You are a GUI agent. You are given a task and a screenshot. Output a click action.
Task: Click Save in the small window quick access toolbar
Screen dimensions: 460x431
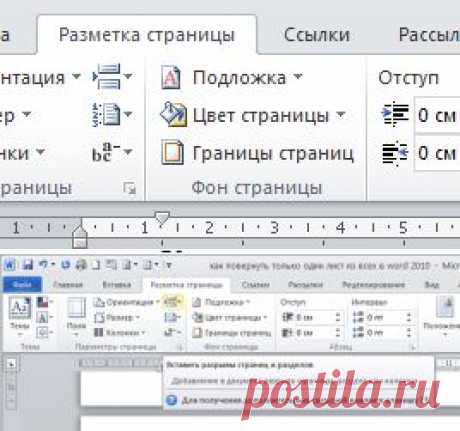28,265
